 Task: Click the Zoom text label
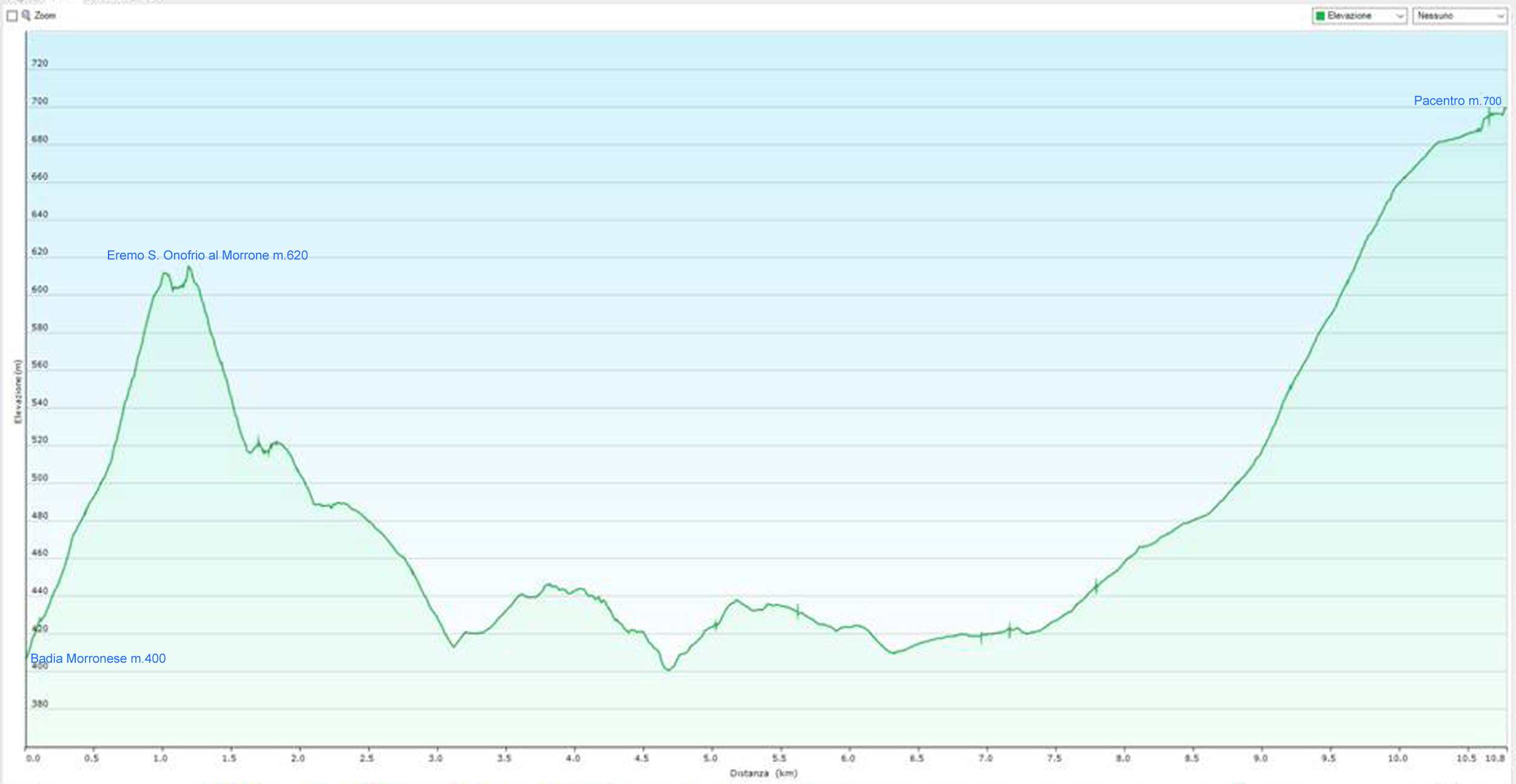45,16
